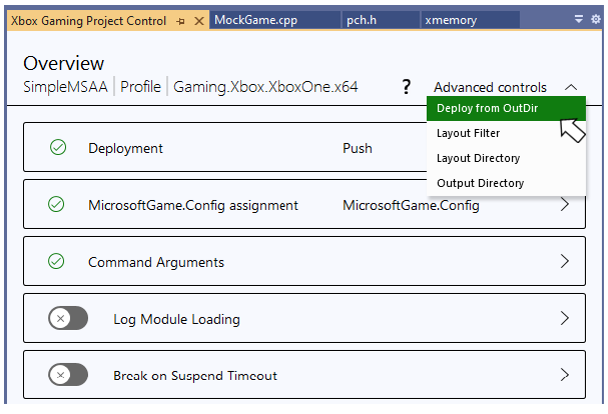
Task: Click the Push deployment value
Action: (x=358, y=148)
